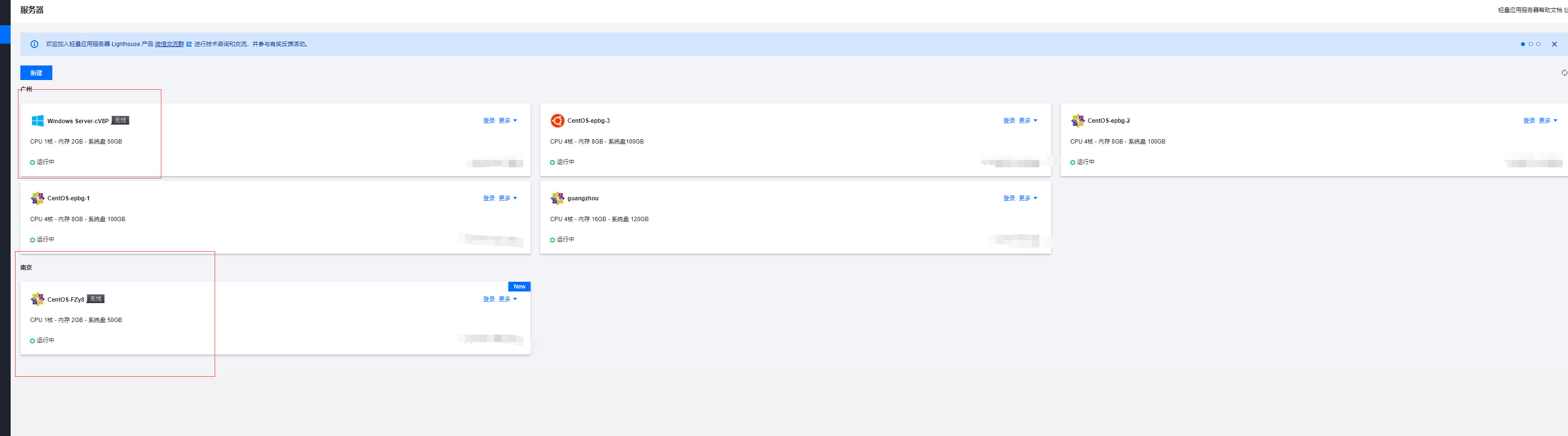The height and width of the screenshot is (436, 1568).
Task: Click the CentOS icon on CentOS-epbg-1 card
Action: coord(37,198)
